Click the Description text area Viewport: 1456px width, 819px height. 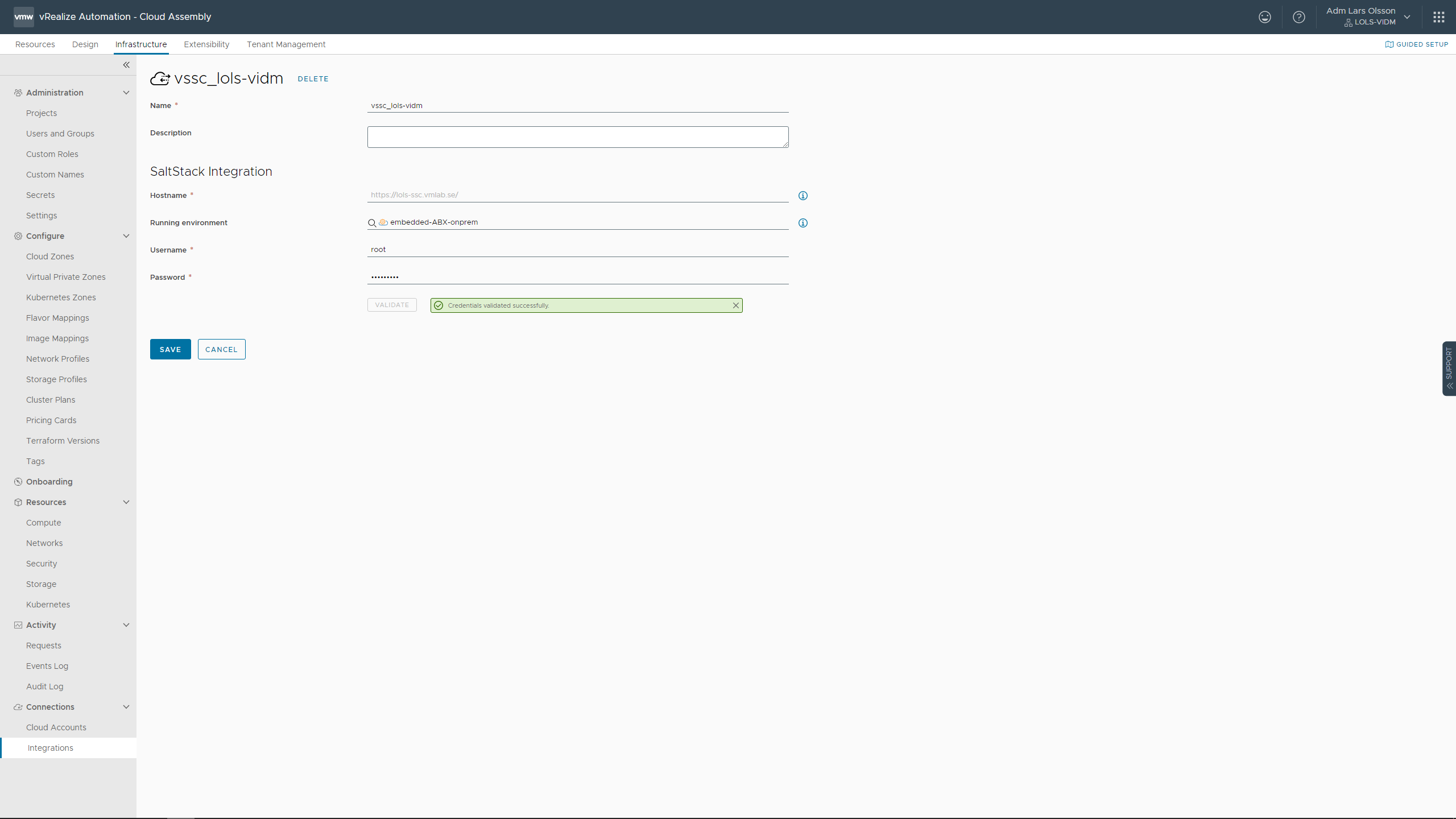click(578, 137)
